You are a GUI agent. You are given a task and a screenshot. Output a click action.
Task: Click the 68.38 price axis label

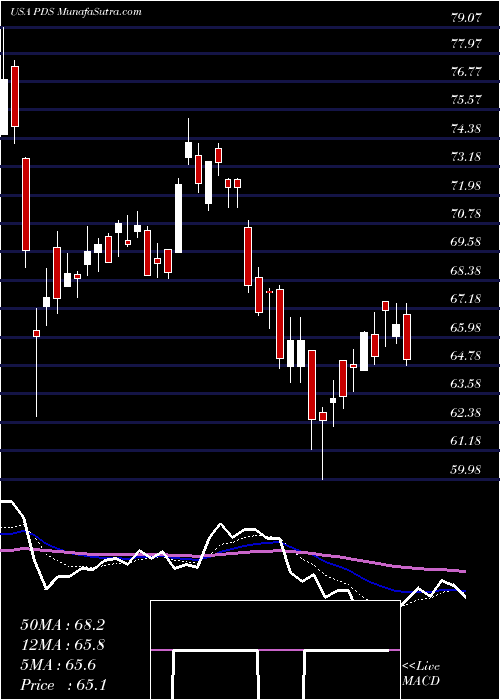pos(465,271)
